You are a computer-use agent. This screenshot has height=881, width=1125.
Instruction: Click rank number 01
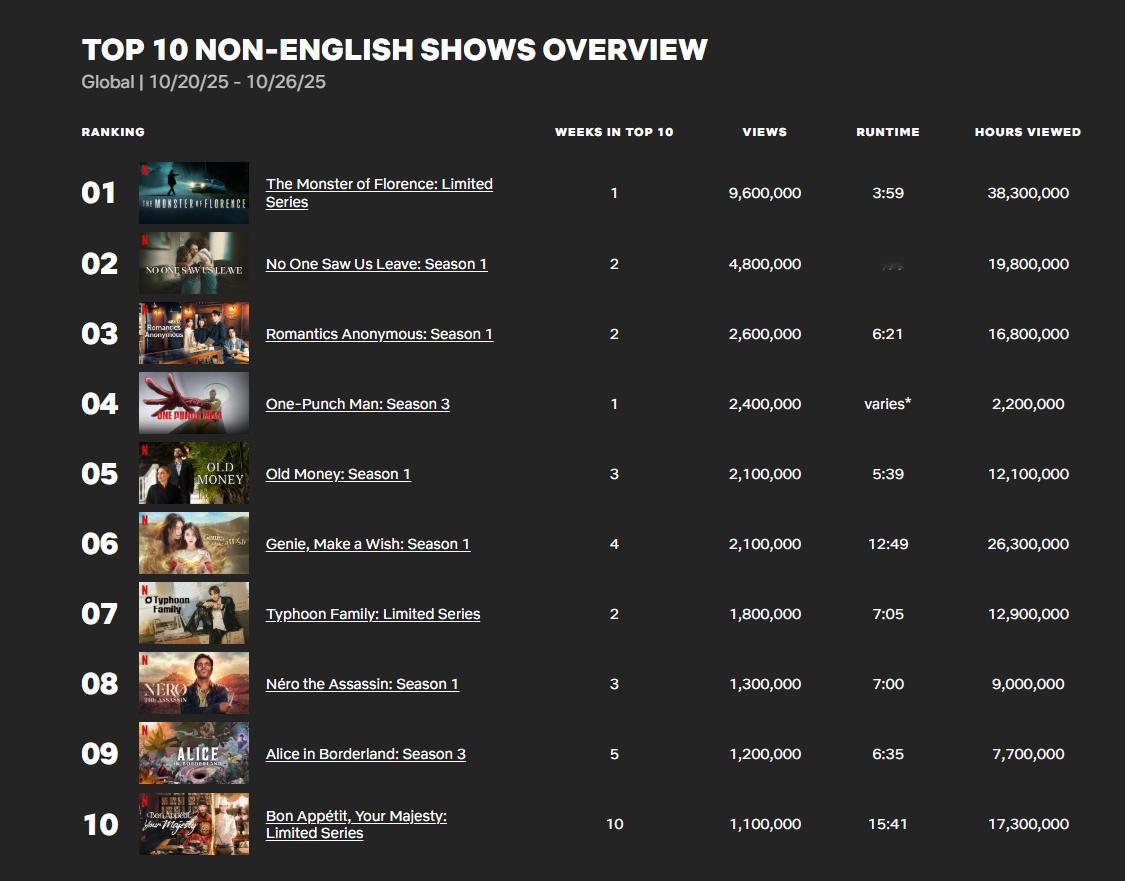click(x=98, y=193)
